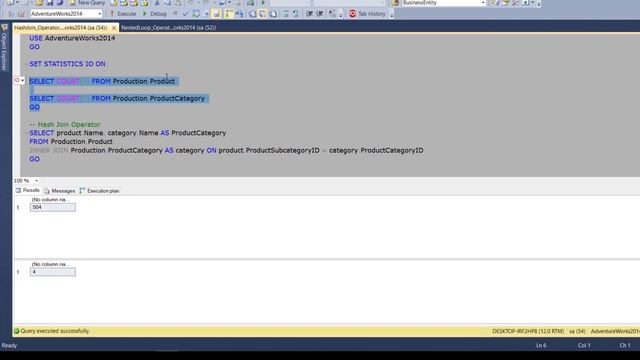Click 'sa (54)' login in status bar
This screenshot has width=640, height=360.
click(x=578, y=331)
